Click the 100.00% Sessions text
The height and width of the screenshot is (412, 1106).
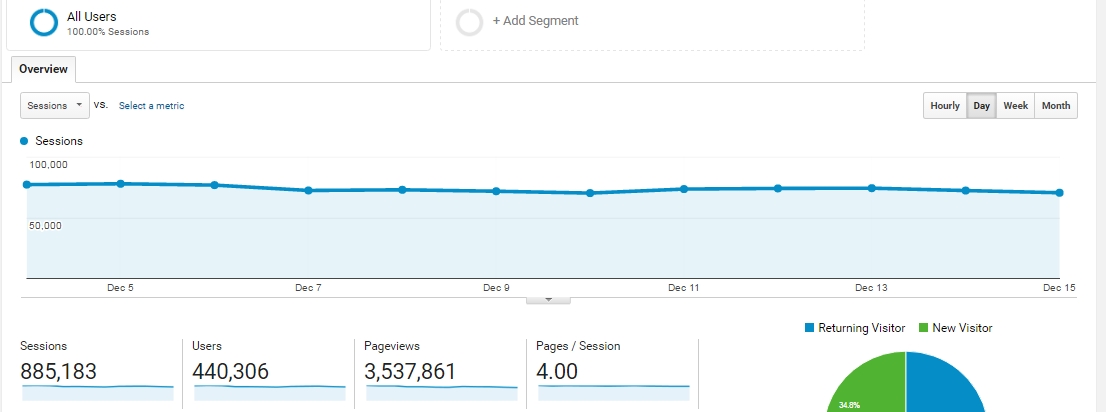[x=108, y=32]
